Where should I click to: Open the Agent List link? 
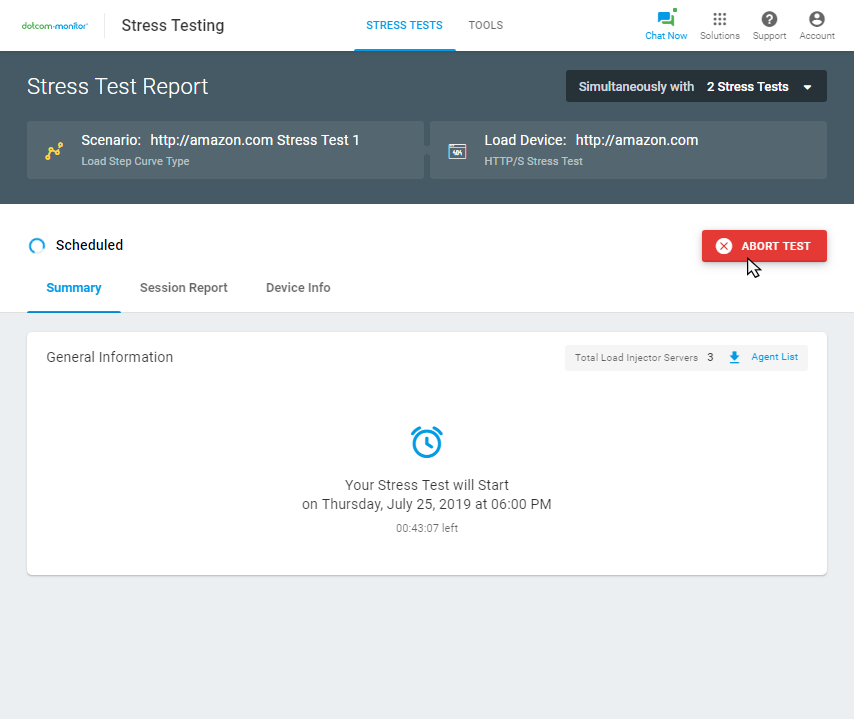774,357
